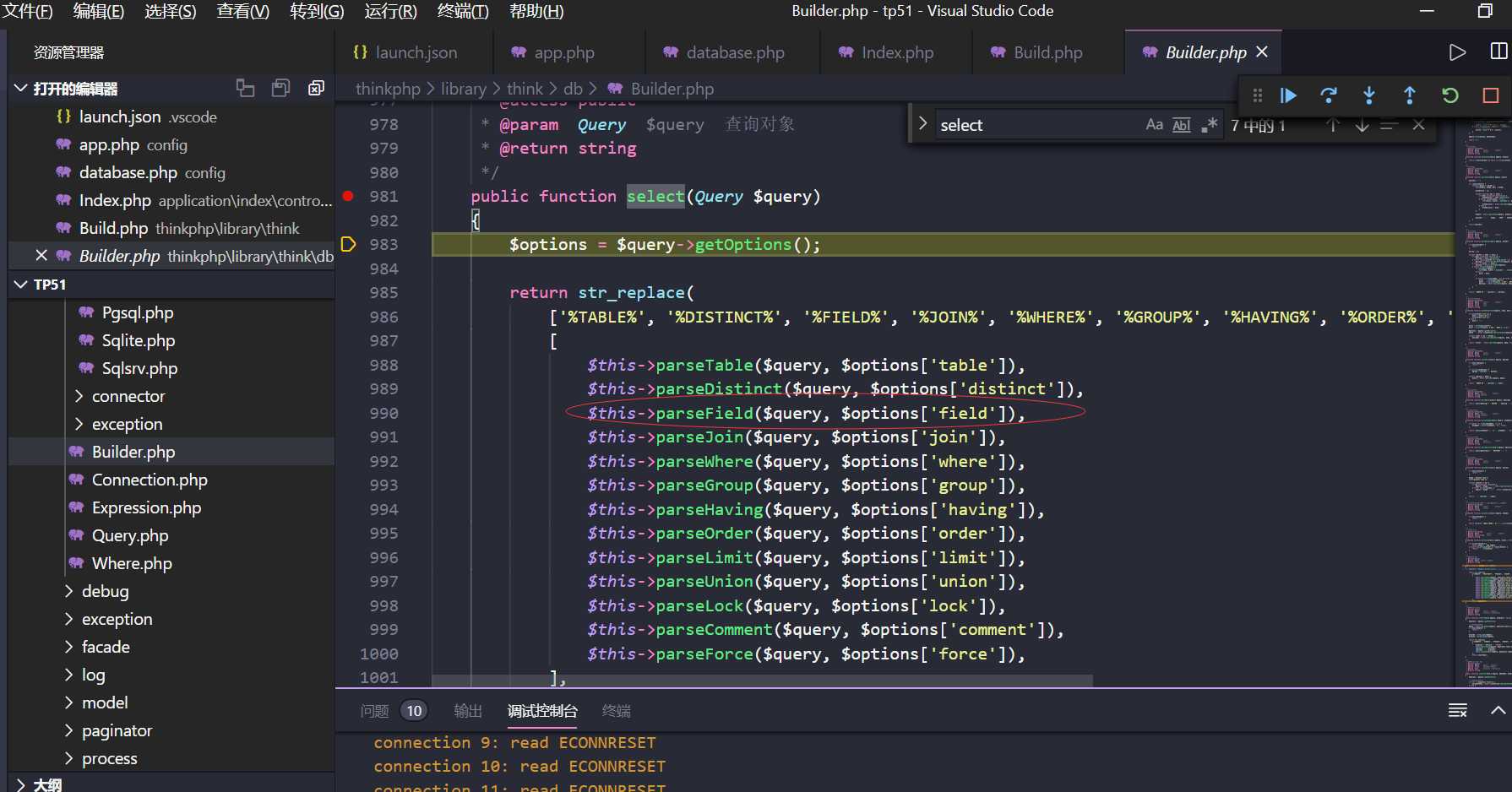This screenshot has width=1512, height=792.
Task: Click current execution arrow at line 983
Action: [x=348, y=244]
